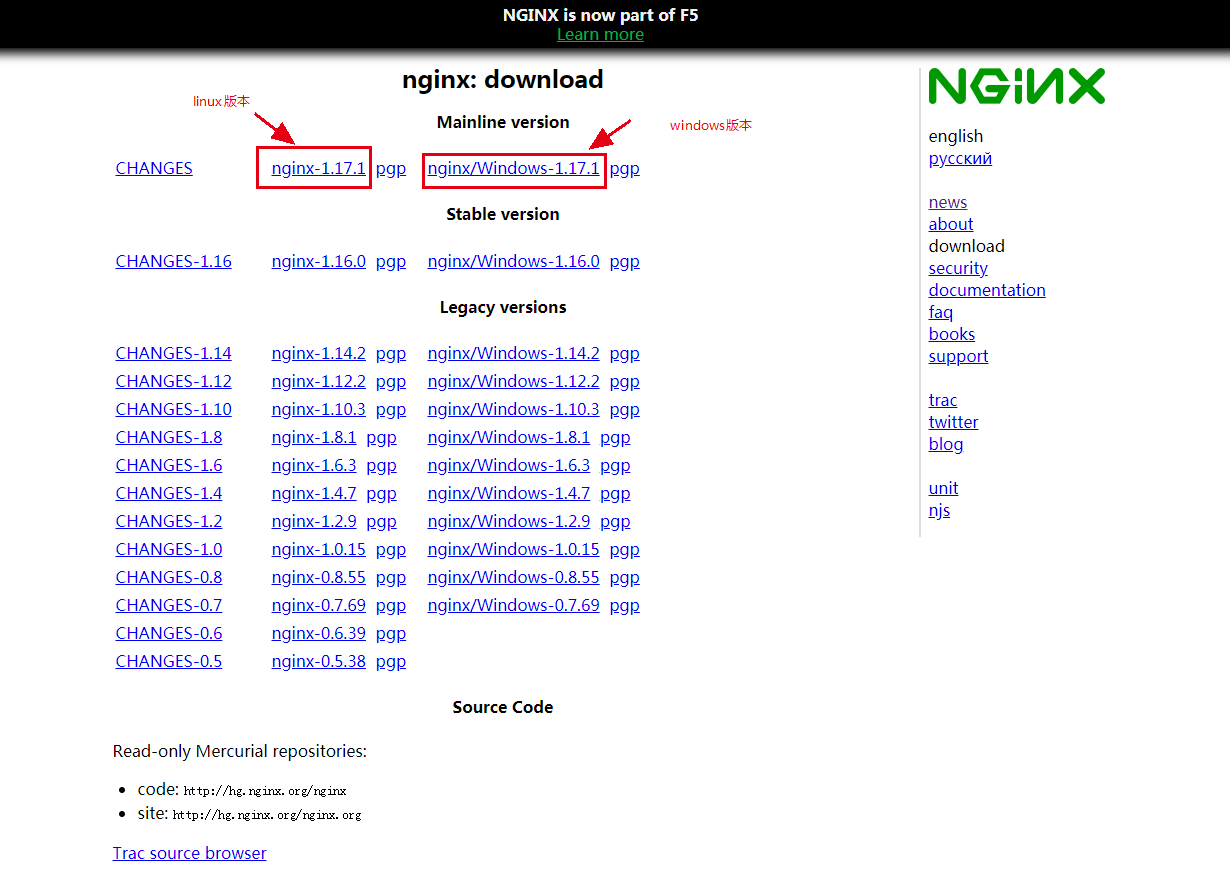Download nginx/Windows-1.16.0 stable build
Screen dimensions: 1230x887
click(x=513, y=261)
